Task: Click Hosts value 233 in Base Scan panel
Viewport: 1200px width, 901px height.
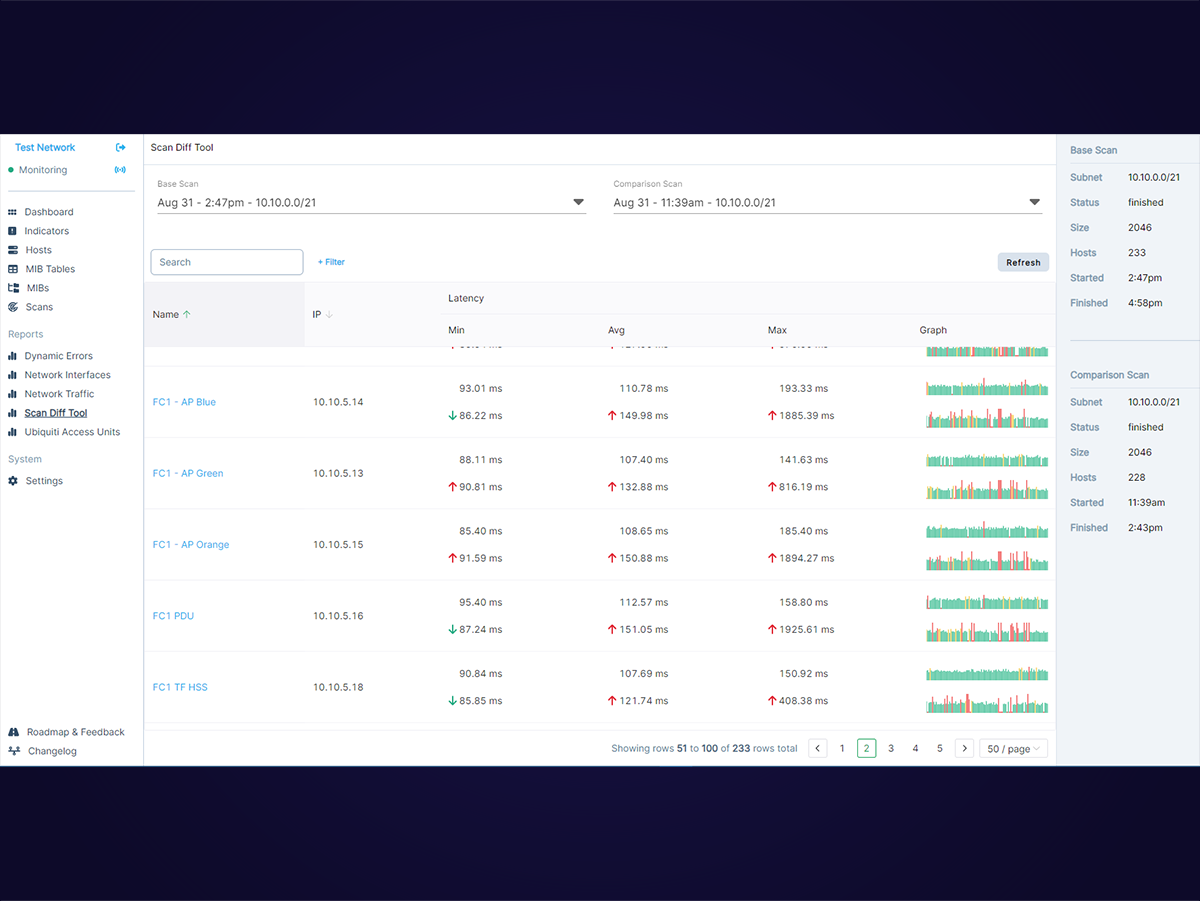Action: click(x=1137, y=253)
